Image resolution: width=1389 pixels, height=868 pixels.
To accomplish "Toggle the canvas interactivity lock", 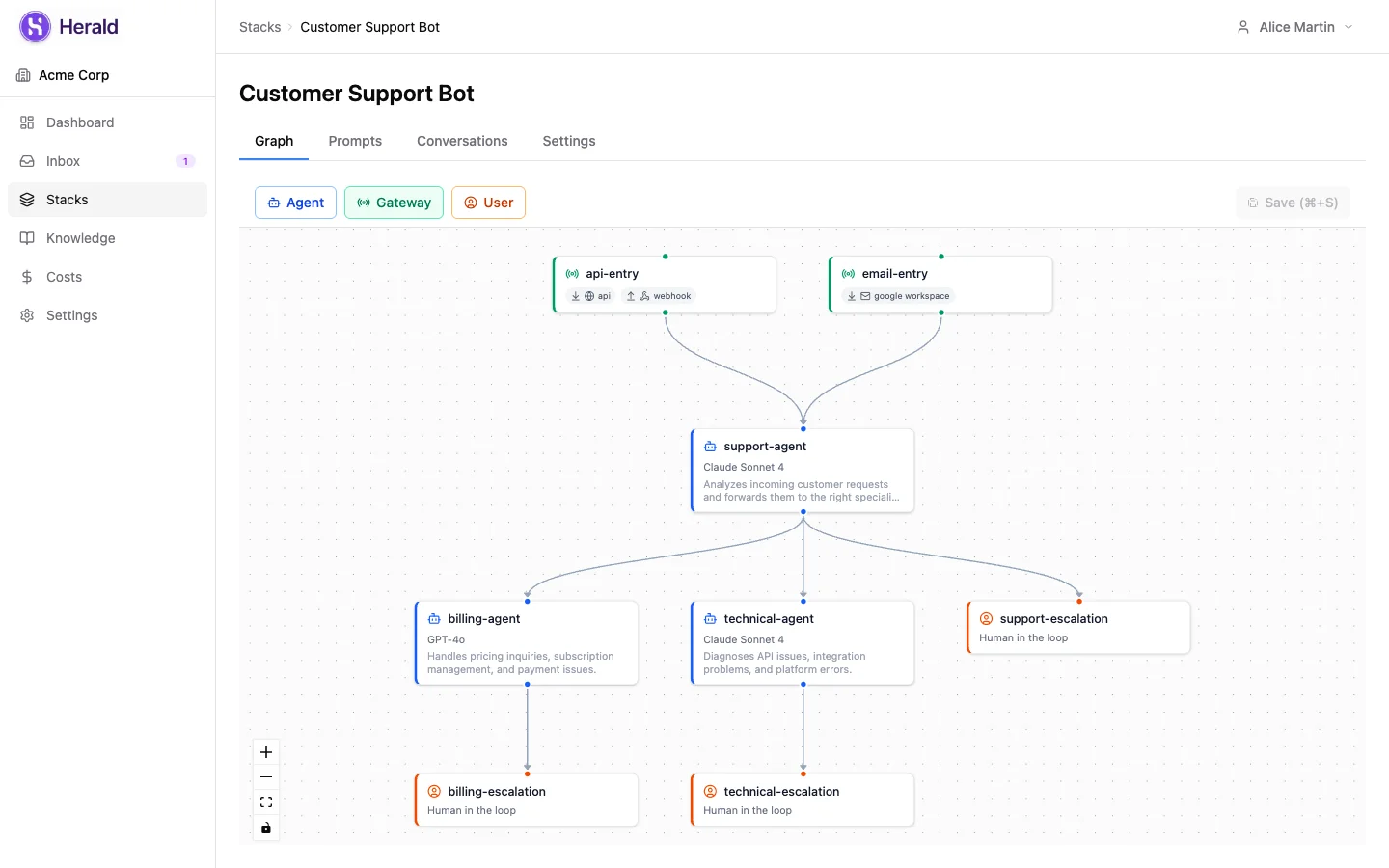I will point(266,827).
